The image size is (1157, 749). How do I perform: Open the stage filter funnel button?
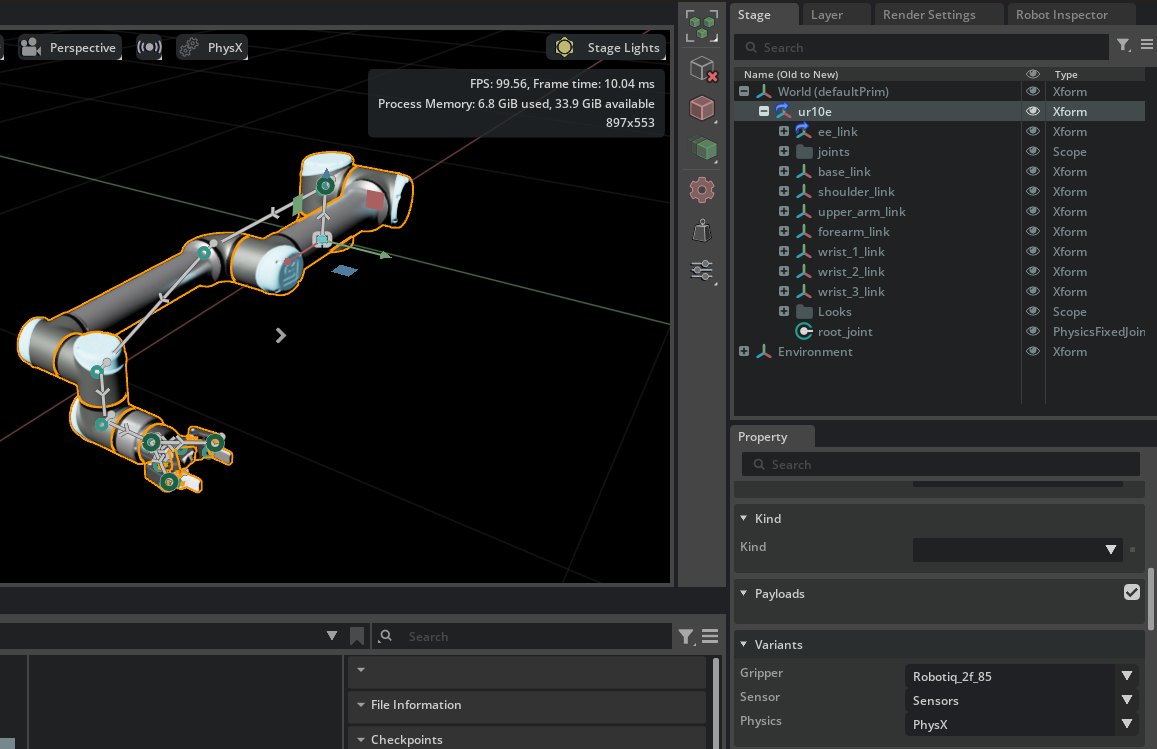[1121, 45]
